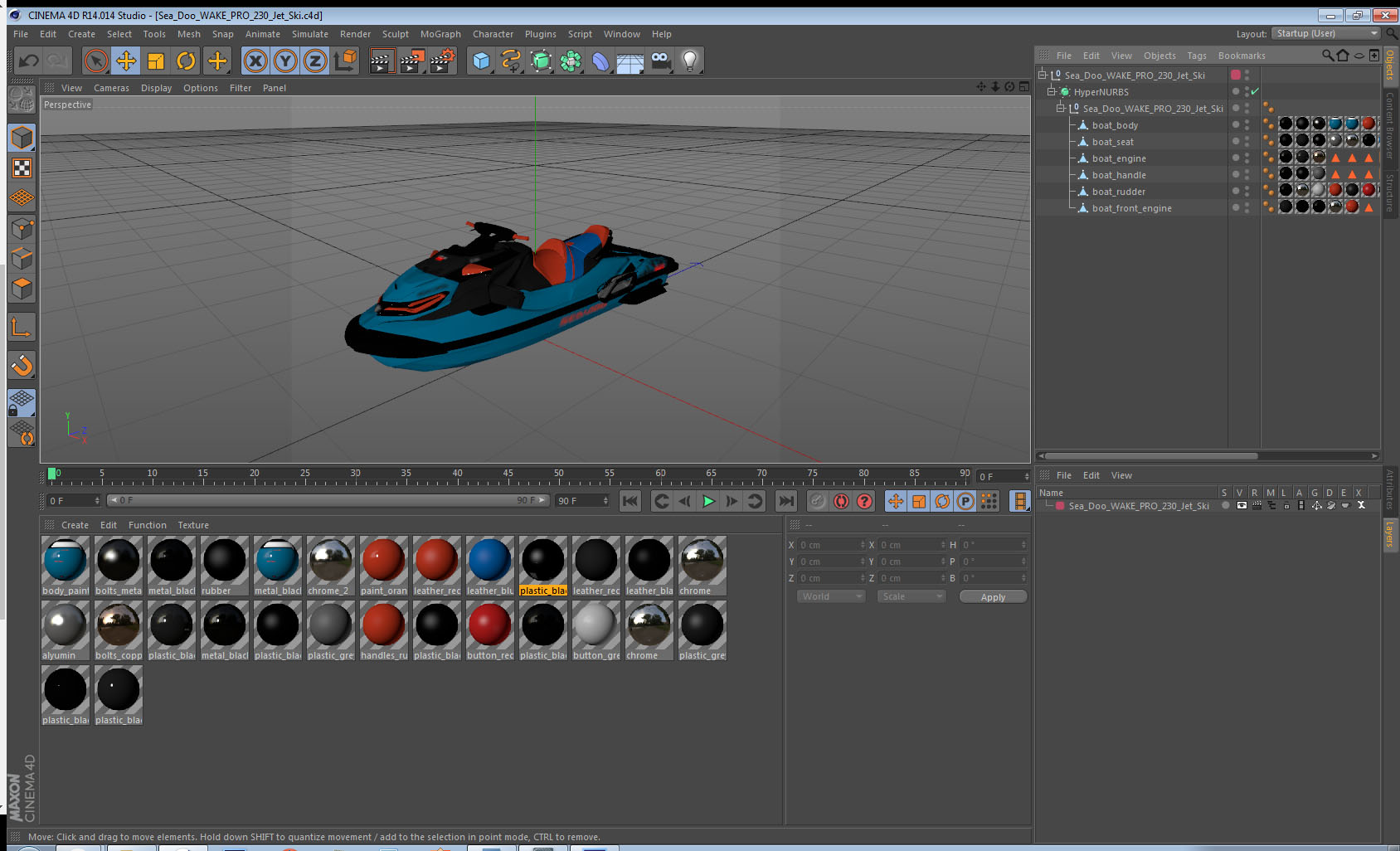This screenshot has height=851, width=1400.
Task: Toggle Rotation keyframe recording
Action: (942, 501)
